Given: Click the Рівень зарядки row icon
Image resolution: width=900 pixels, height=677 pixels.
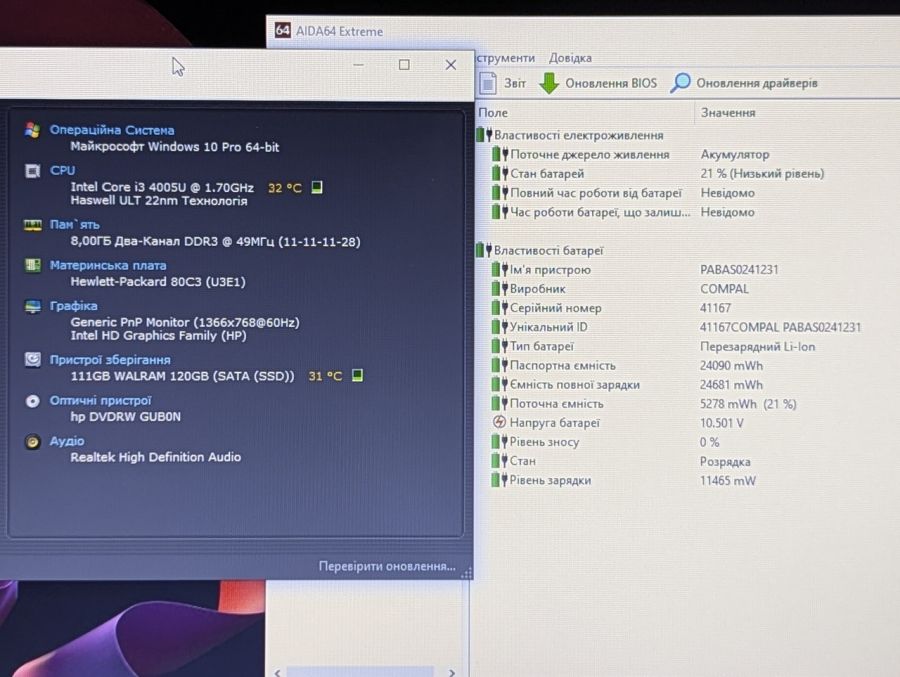Looking at the screenshot, I should coord(500,480).
